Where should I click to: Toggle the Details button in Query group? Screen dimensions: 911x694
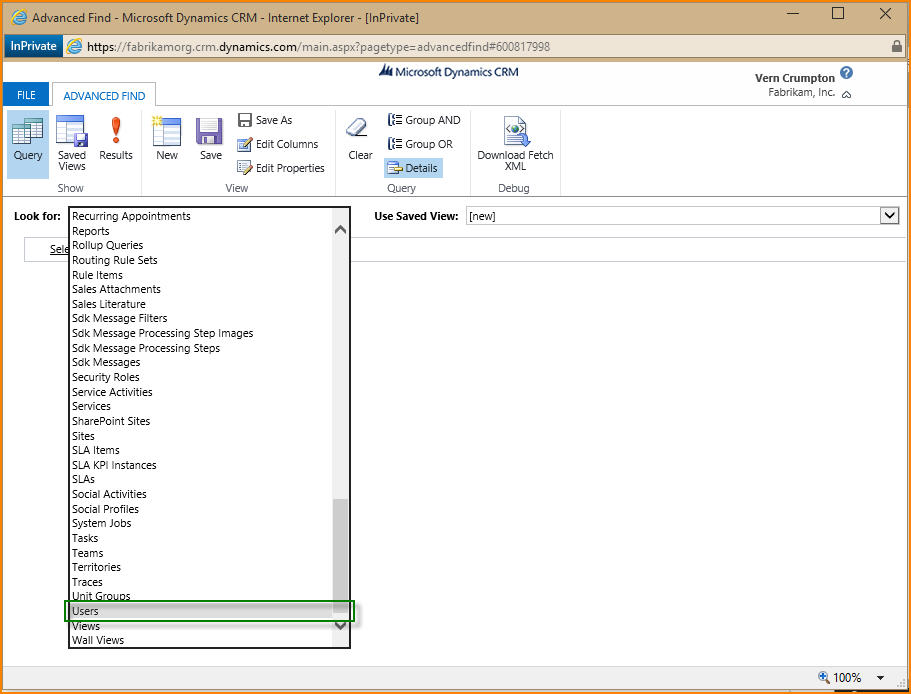413,168
